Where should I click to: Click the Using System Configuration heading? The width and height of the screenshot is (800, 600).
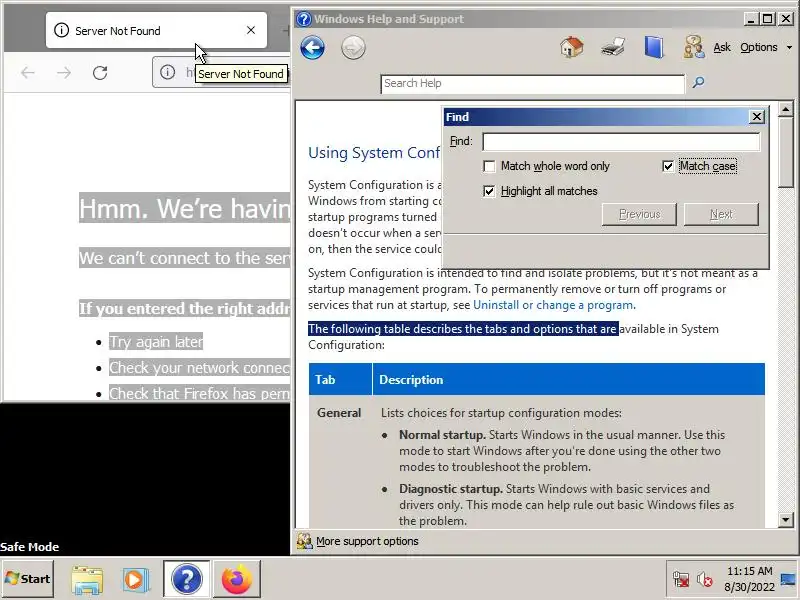point(374,153)
